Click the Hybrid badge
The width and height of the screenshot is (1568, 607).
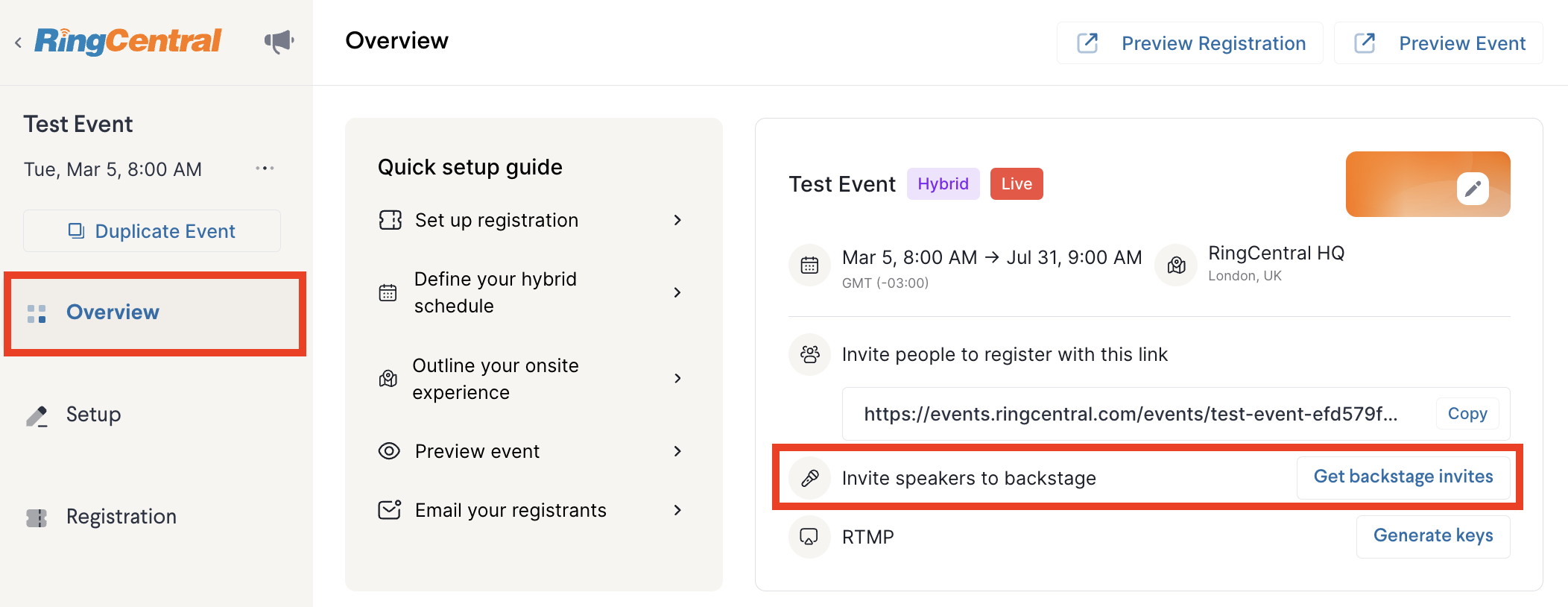(x=943, y=184)
